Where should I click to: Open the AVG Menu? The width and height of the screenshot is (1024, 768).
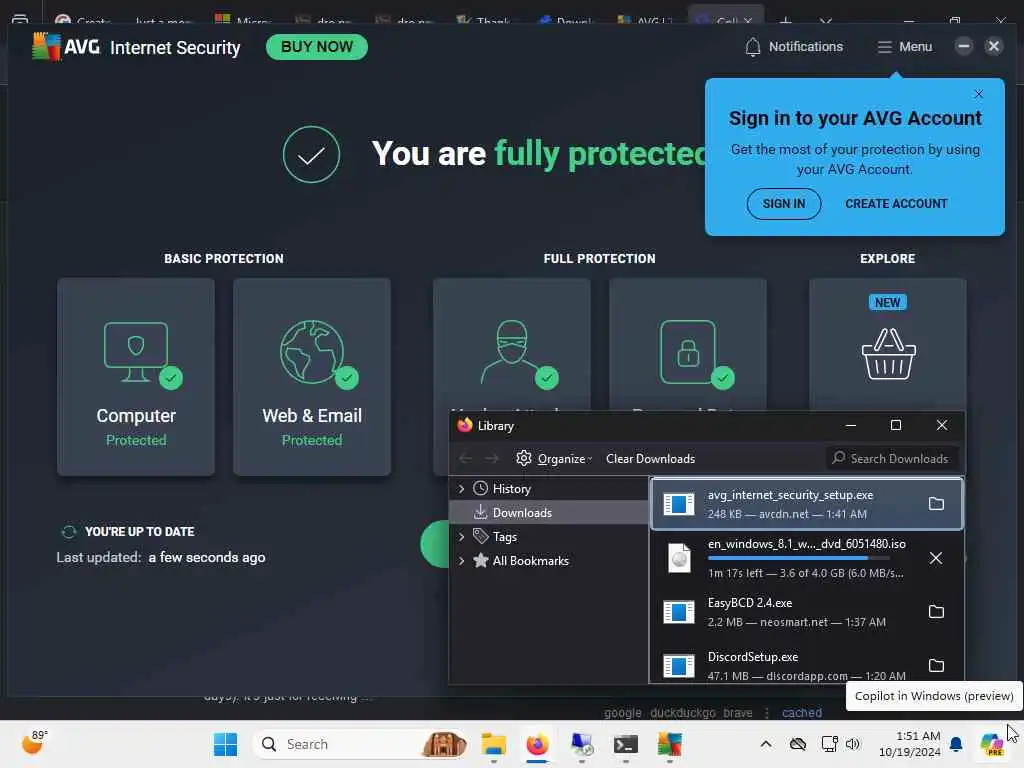[x=904, y=47]
